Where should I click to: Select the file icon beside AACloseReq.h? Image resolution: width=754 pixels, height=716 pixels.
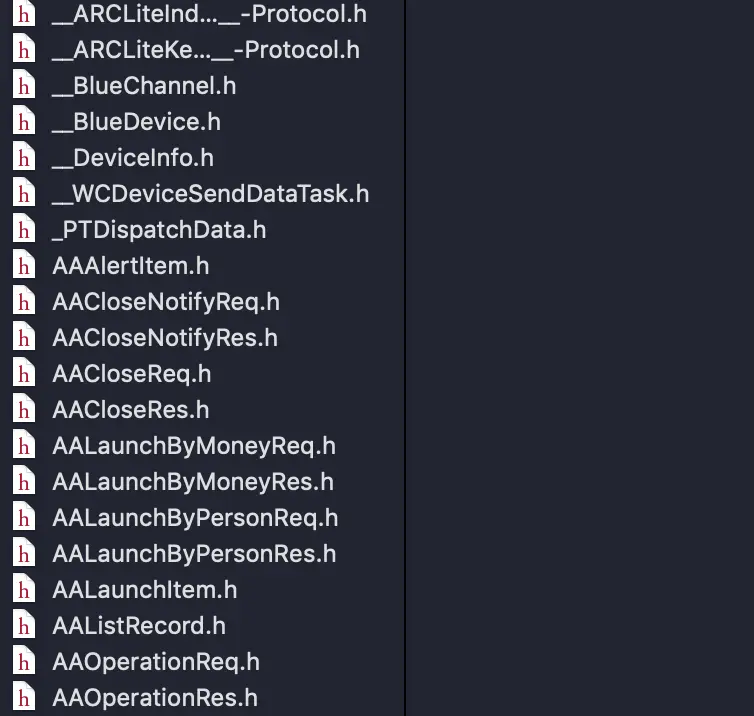tap(24, 374)
